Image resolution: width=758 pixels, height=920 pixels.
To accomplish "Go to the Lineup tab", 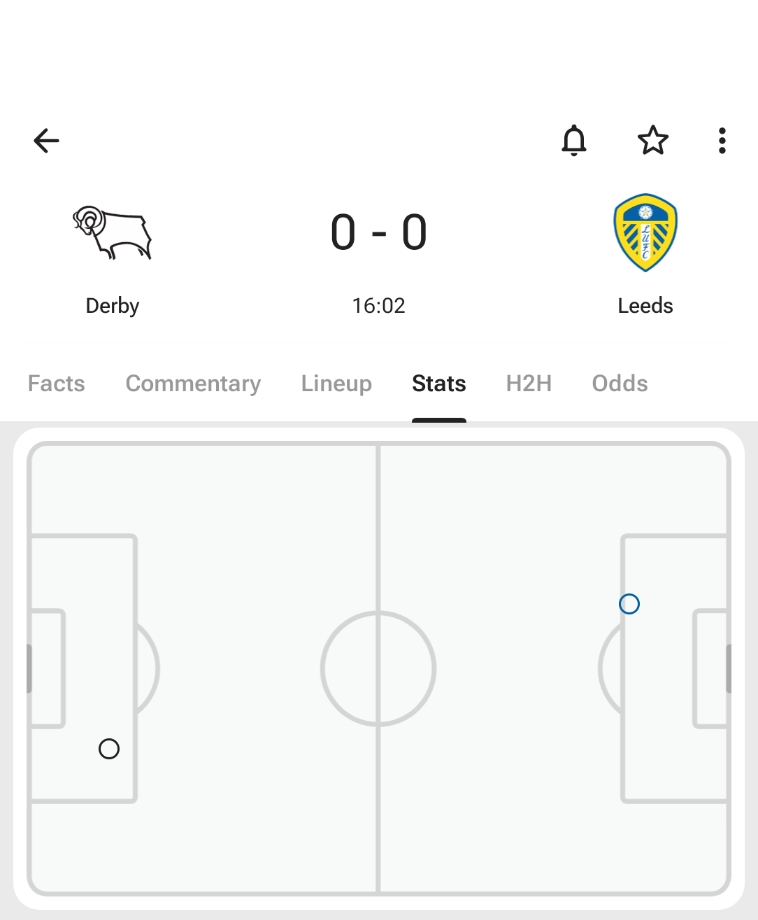I will (336, 384).
